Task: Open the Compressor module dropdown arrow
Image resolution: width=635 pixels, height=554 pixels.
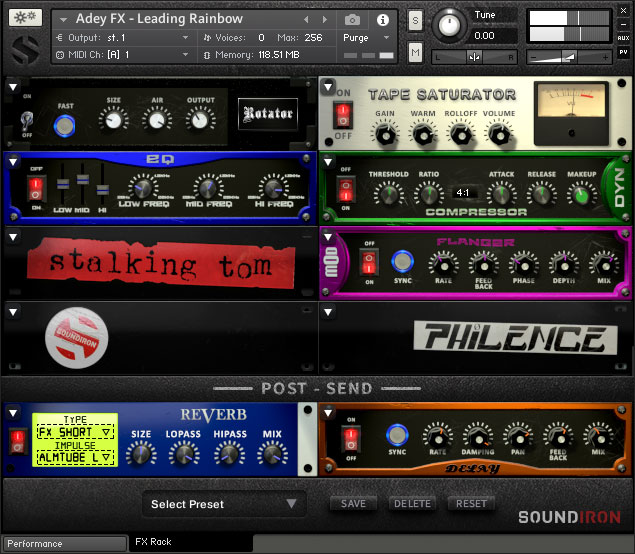Action: [x=328, y=162]
